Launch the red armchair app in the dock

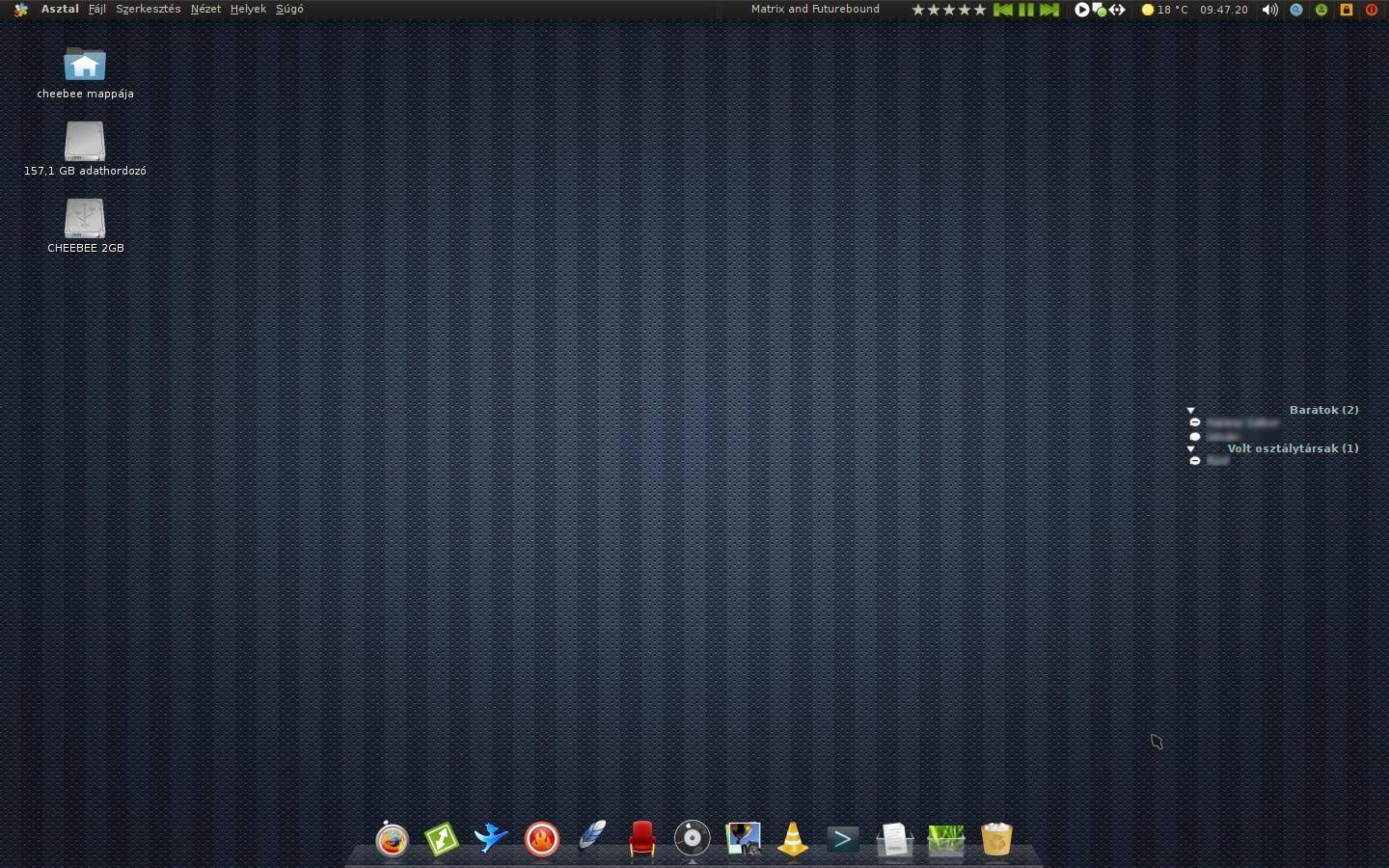(642, 839)
